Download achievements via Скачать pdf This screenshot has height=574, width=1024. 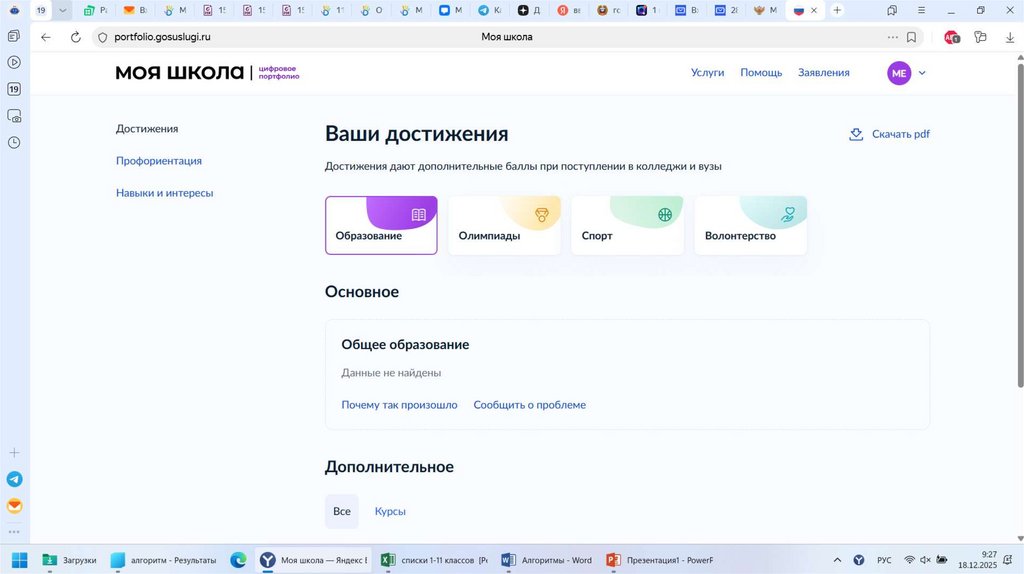tap(889, 134)
